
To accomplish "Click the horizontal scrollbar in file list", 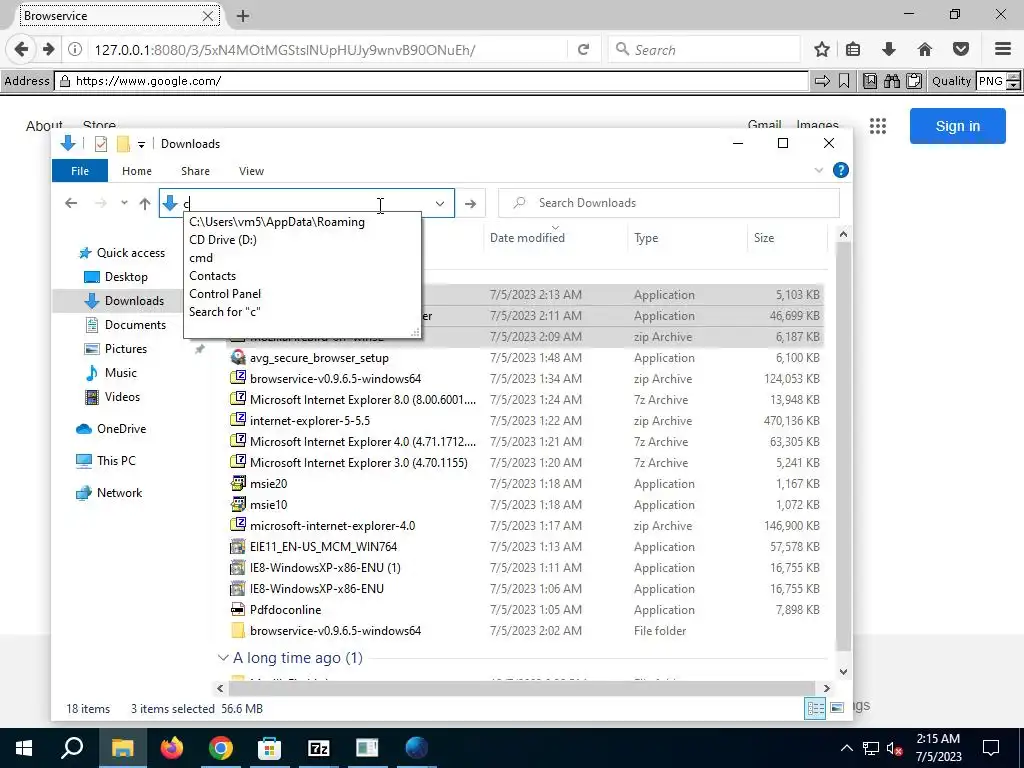I will point(522,688).
